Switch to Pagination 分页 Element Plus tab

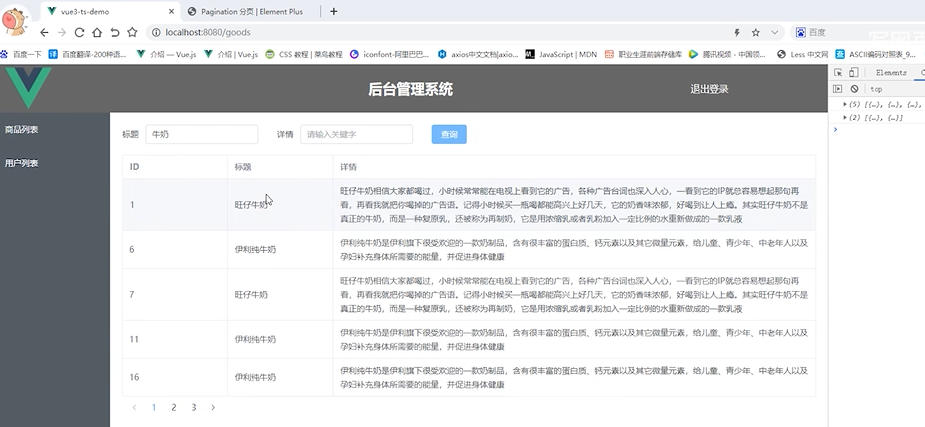tap(252, 11)
